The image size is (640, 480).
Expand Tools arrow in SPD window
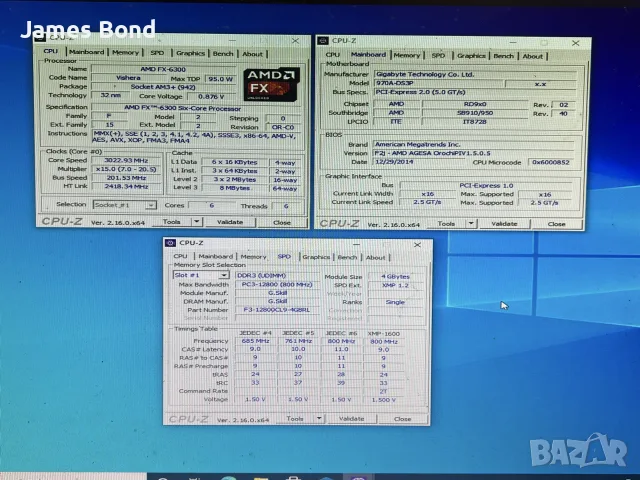coord(319,418)
